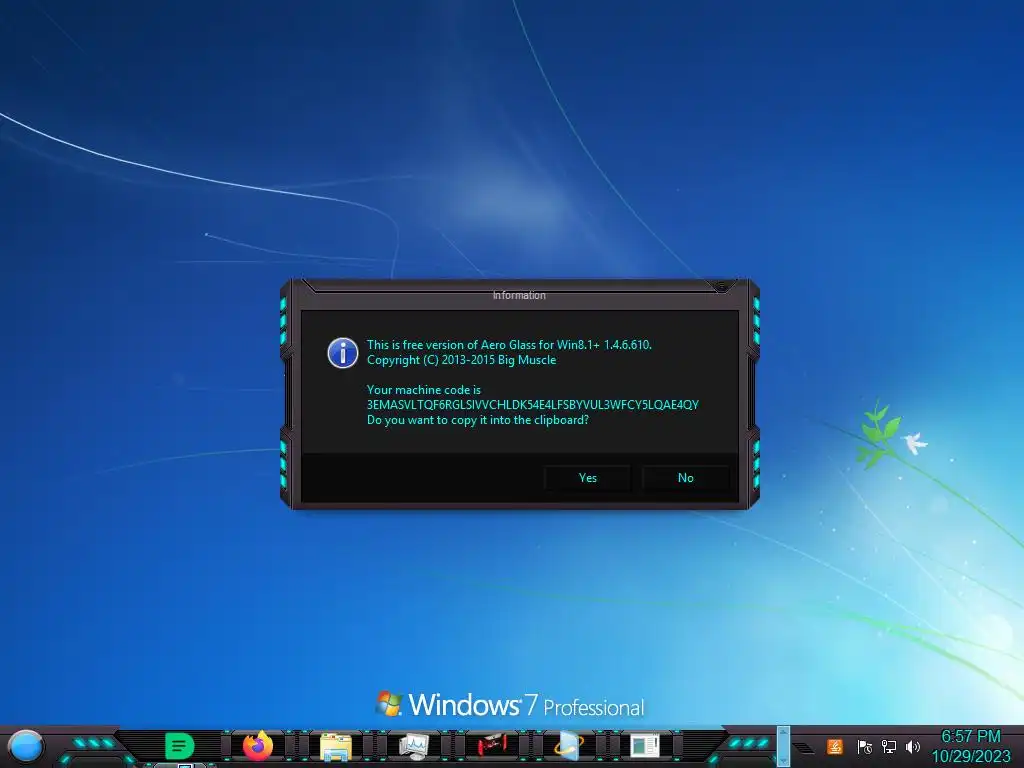This screenshot has height=768, width=1024.
Task: Open the Action Center flag tray icon
Action: [x=865, y=746]
